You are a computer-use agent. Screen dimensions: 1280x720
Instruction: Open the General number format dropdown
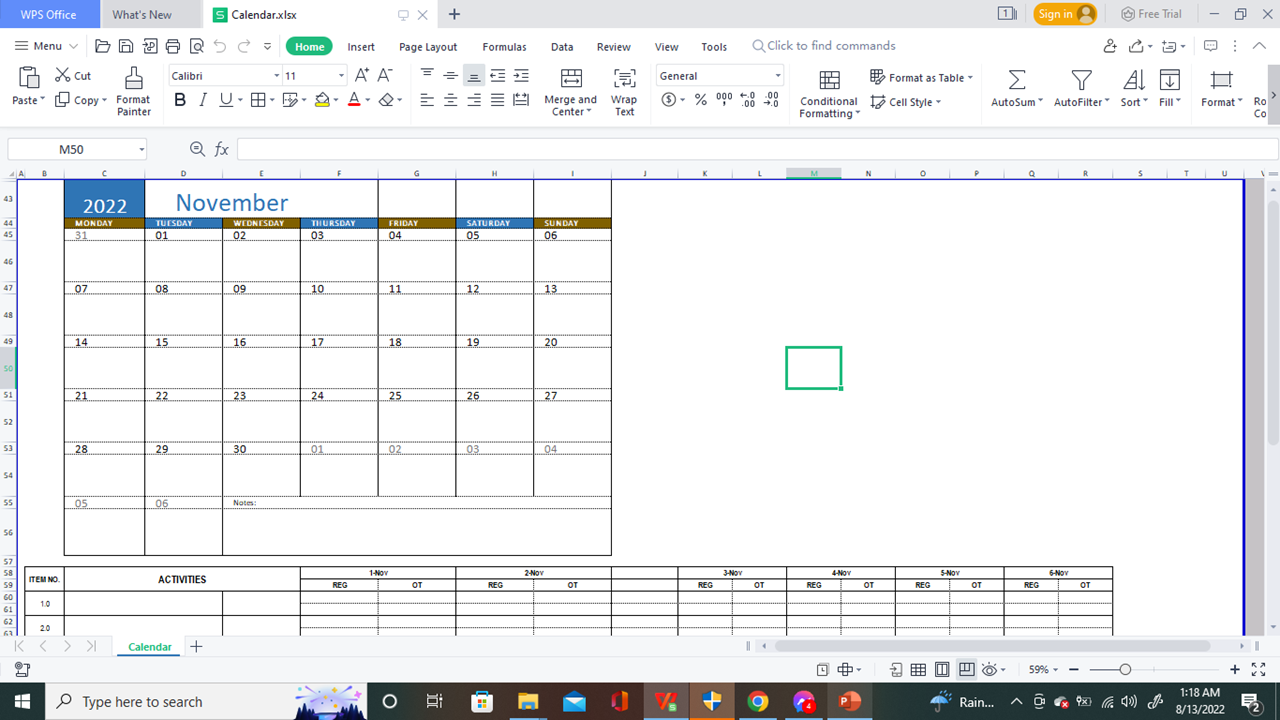[x=778, y=76]
